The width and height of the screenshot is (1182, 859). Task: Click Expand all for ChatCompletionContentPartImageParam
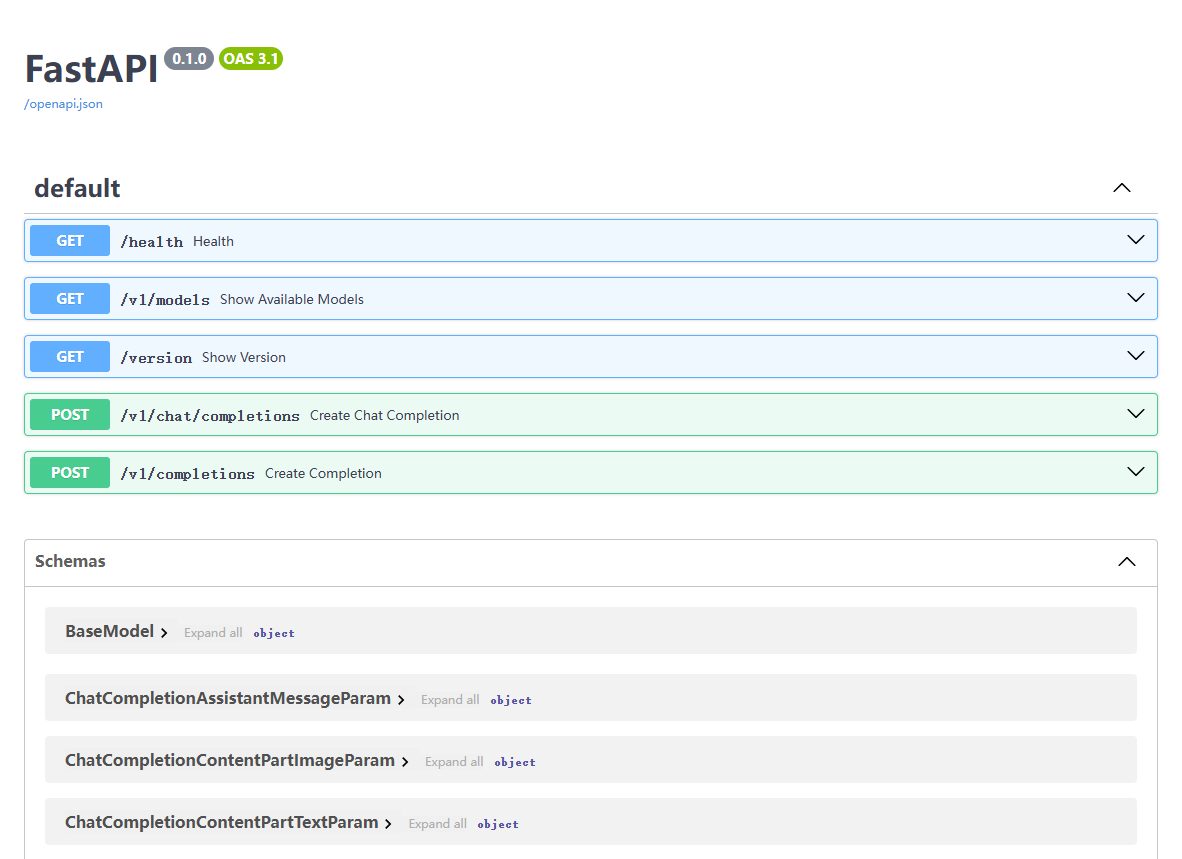[x=454, y=762]
